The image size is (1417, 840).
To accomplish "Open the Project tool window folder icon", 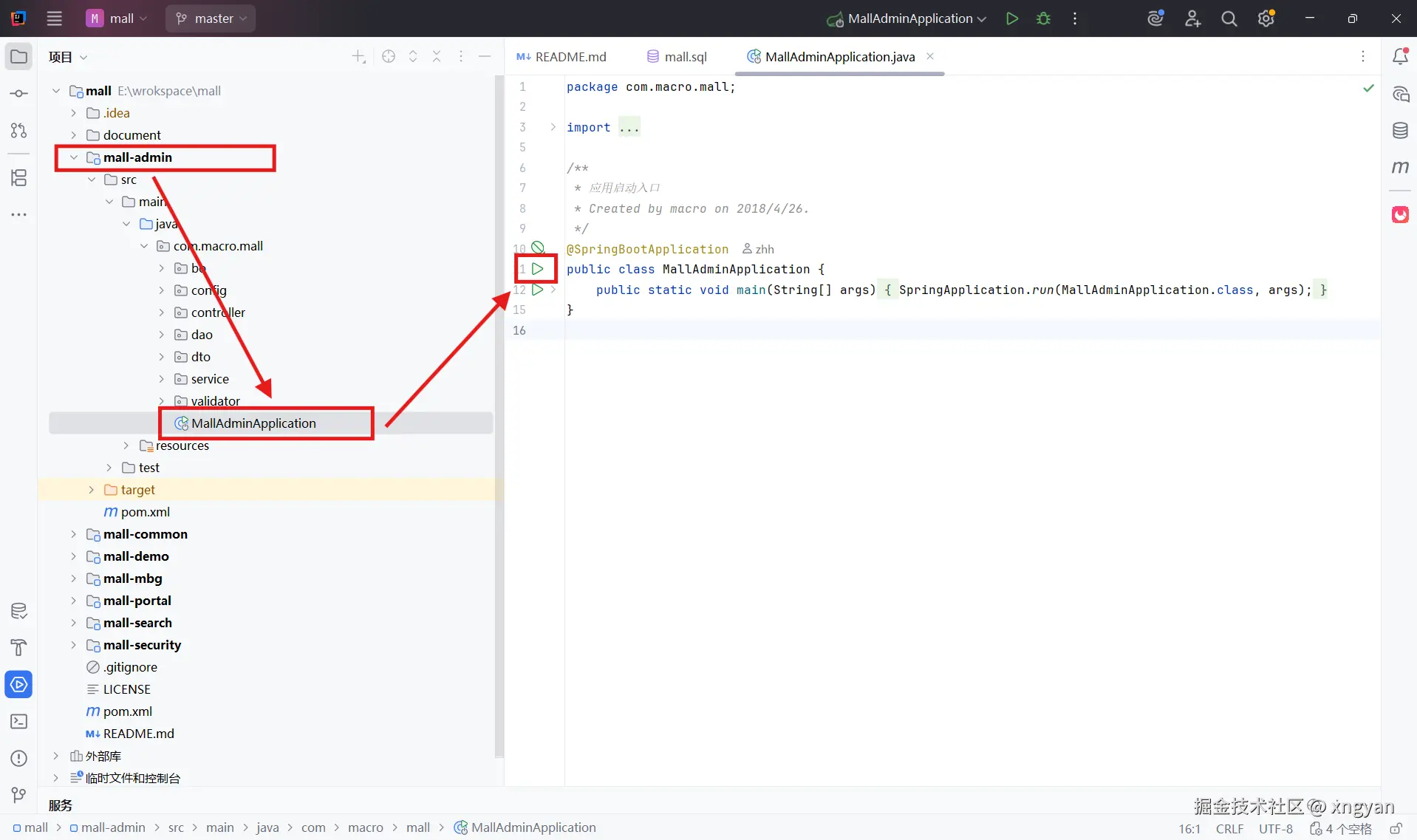I will [18, 57].
